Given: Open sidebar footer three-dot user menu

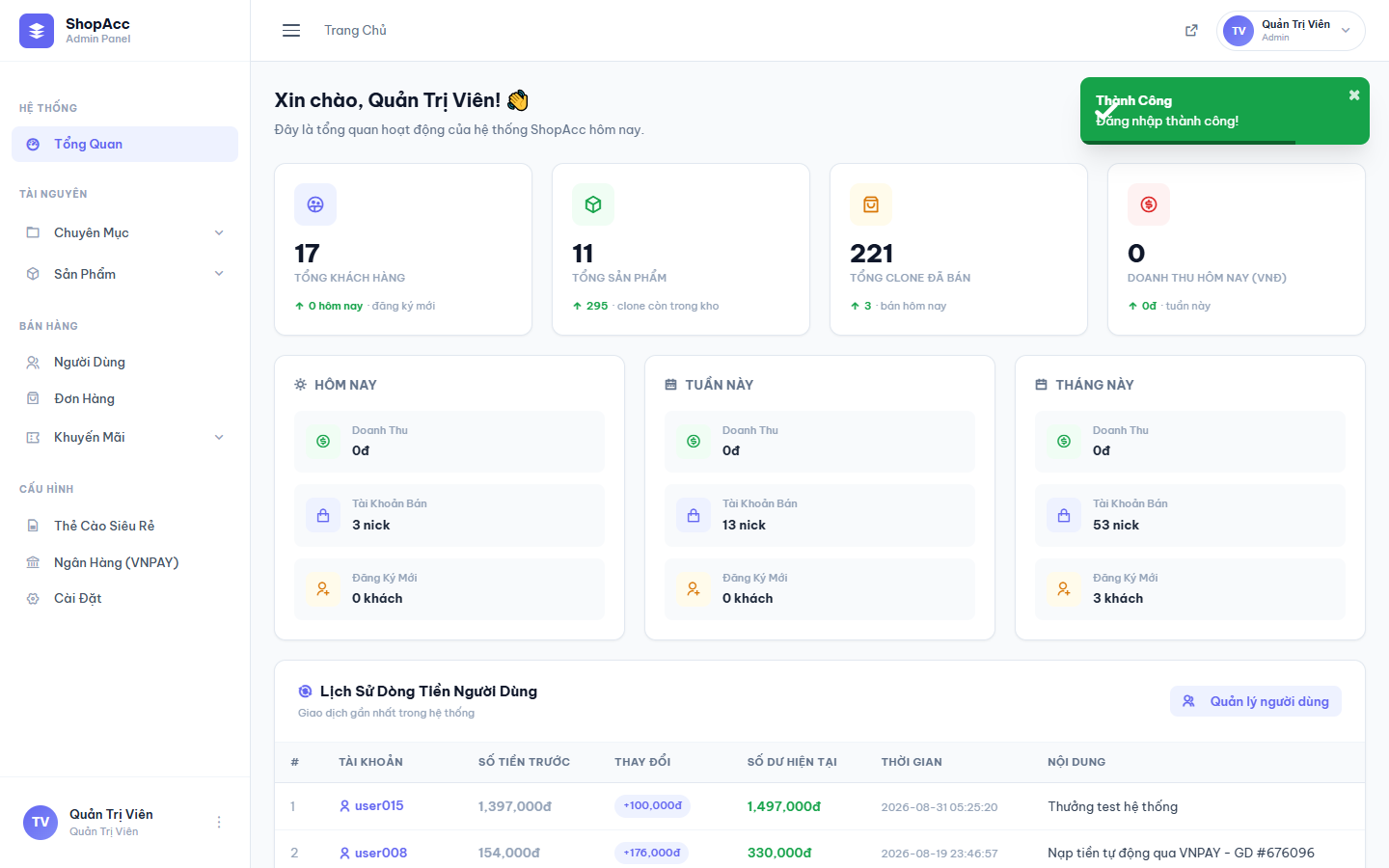Looking at the screenshot, I should point(219,822).
